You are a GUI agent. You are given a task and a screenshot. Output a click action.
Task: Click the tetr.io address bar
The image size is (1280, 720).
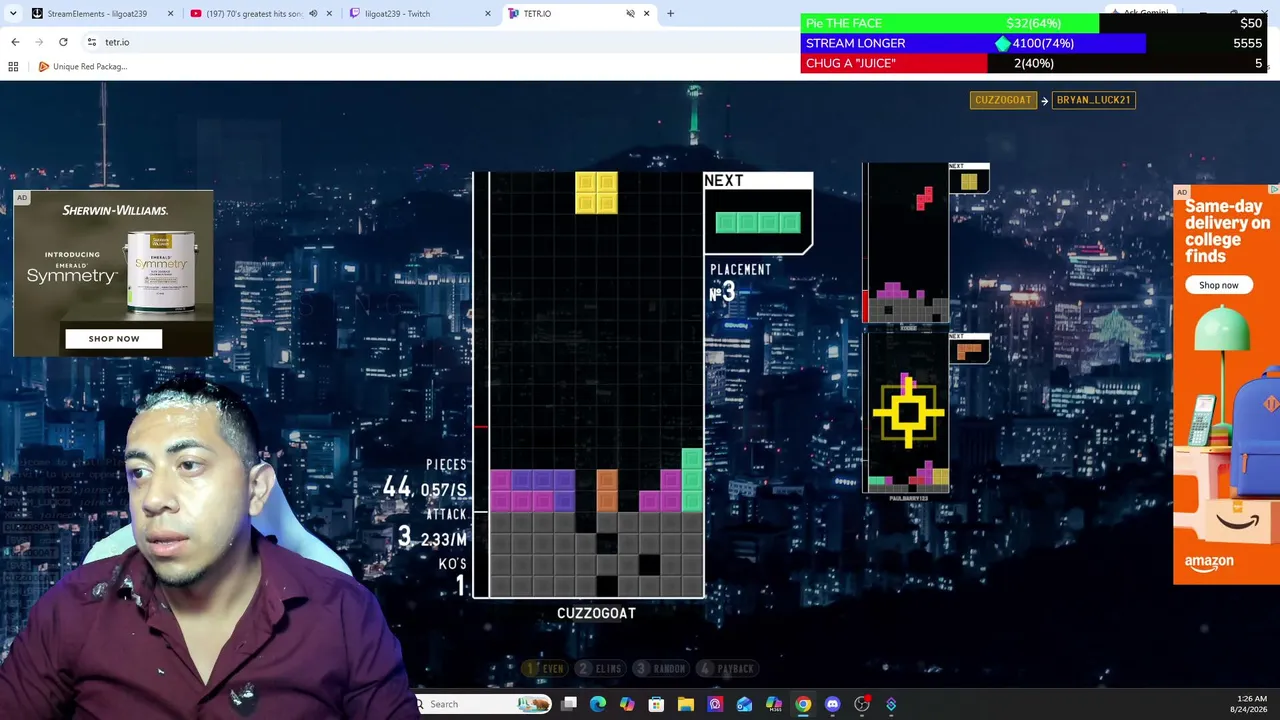tap(440, 42)
